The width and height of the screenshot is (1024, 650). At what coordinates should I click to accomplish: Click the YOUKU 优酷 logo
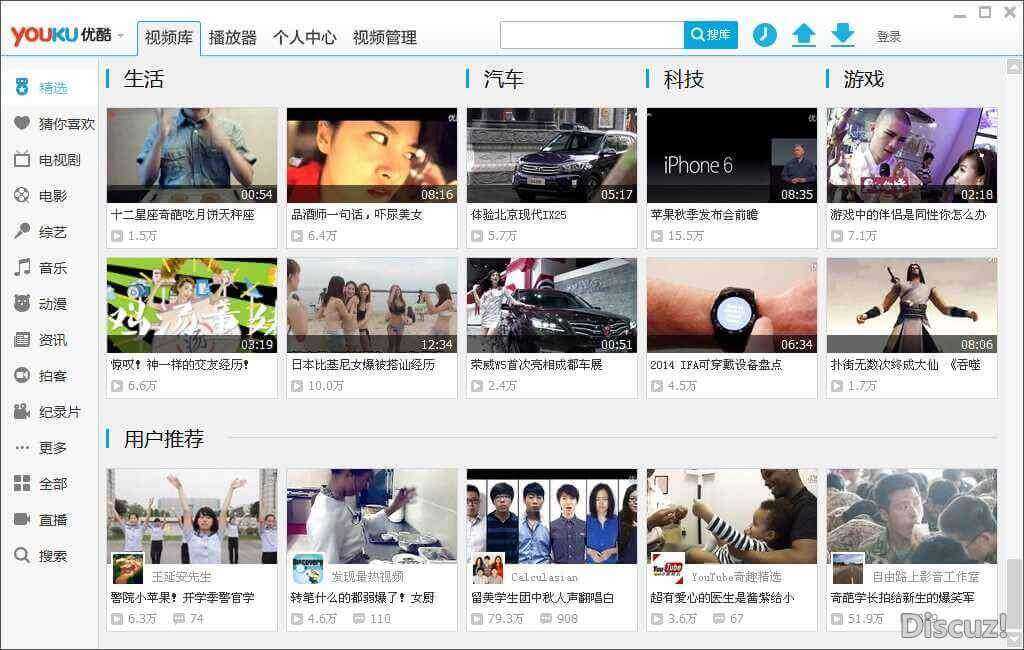pyautogui.click(x=61, y=35)
